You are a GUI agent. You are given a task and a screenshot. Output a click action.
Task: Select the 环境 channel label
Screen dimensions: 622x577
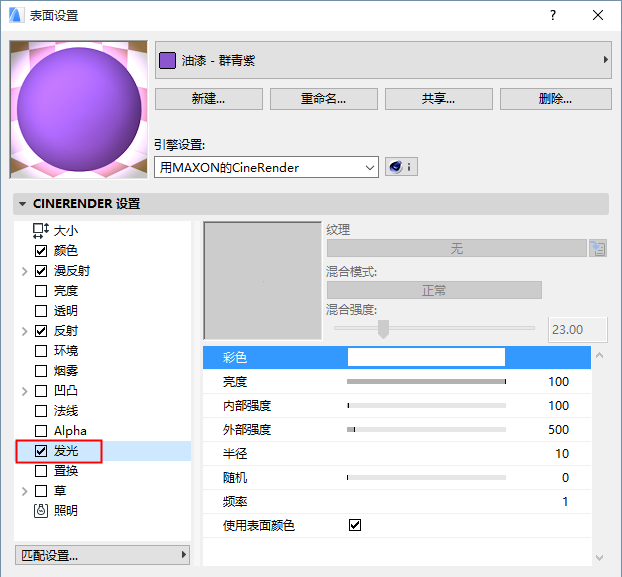coord(66,351)
